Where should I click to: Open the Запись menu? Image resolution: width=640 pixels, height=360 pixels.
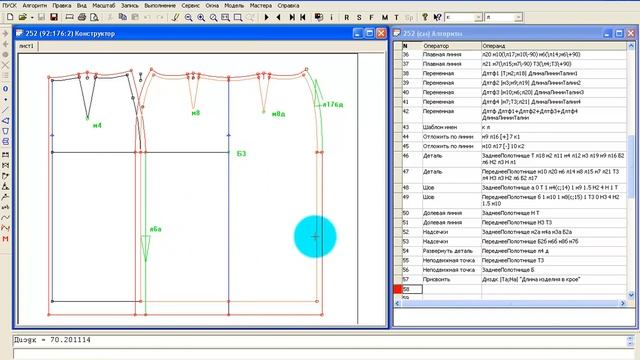(129, 6)
